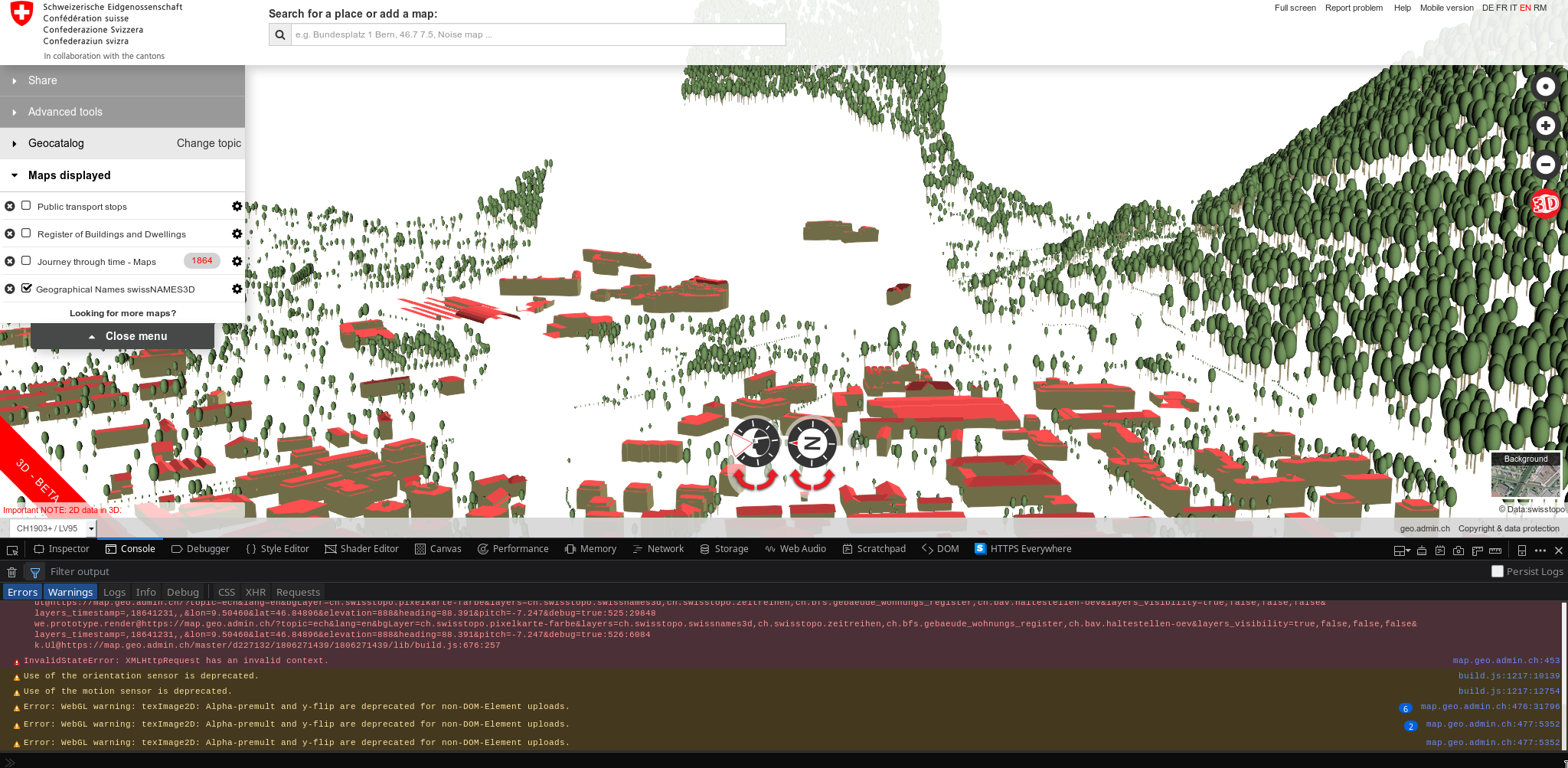Open settings gear for Geographical Names swissNAMES3D

237,289
